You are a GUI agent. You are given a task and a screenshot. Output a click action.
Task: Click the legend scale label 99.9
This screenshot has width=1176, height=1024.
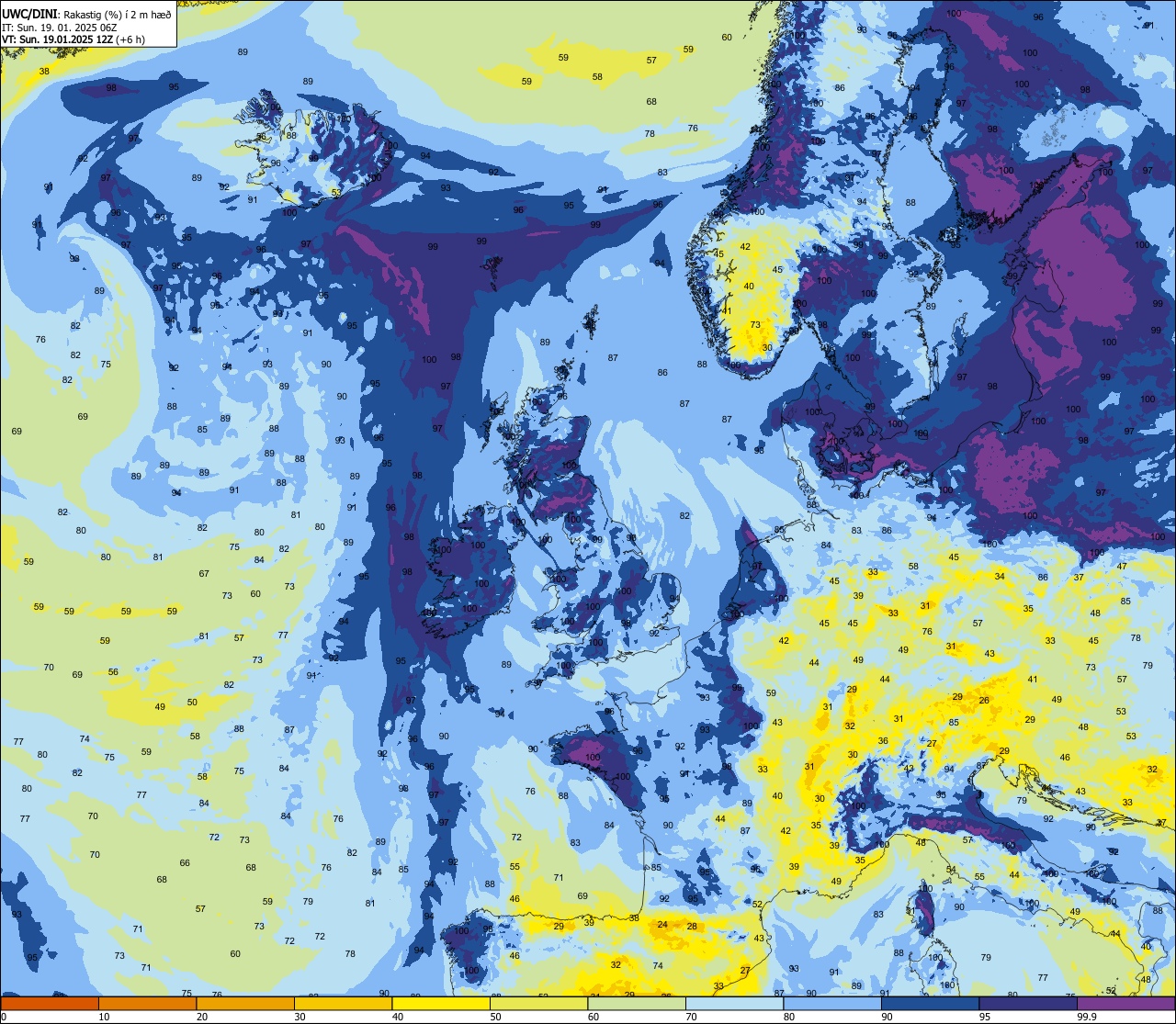pyautogui.click(x=1087, y=1017)
